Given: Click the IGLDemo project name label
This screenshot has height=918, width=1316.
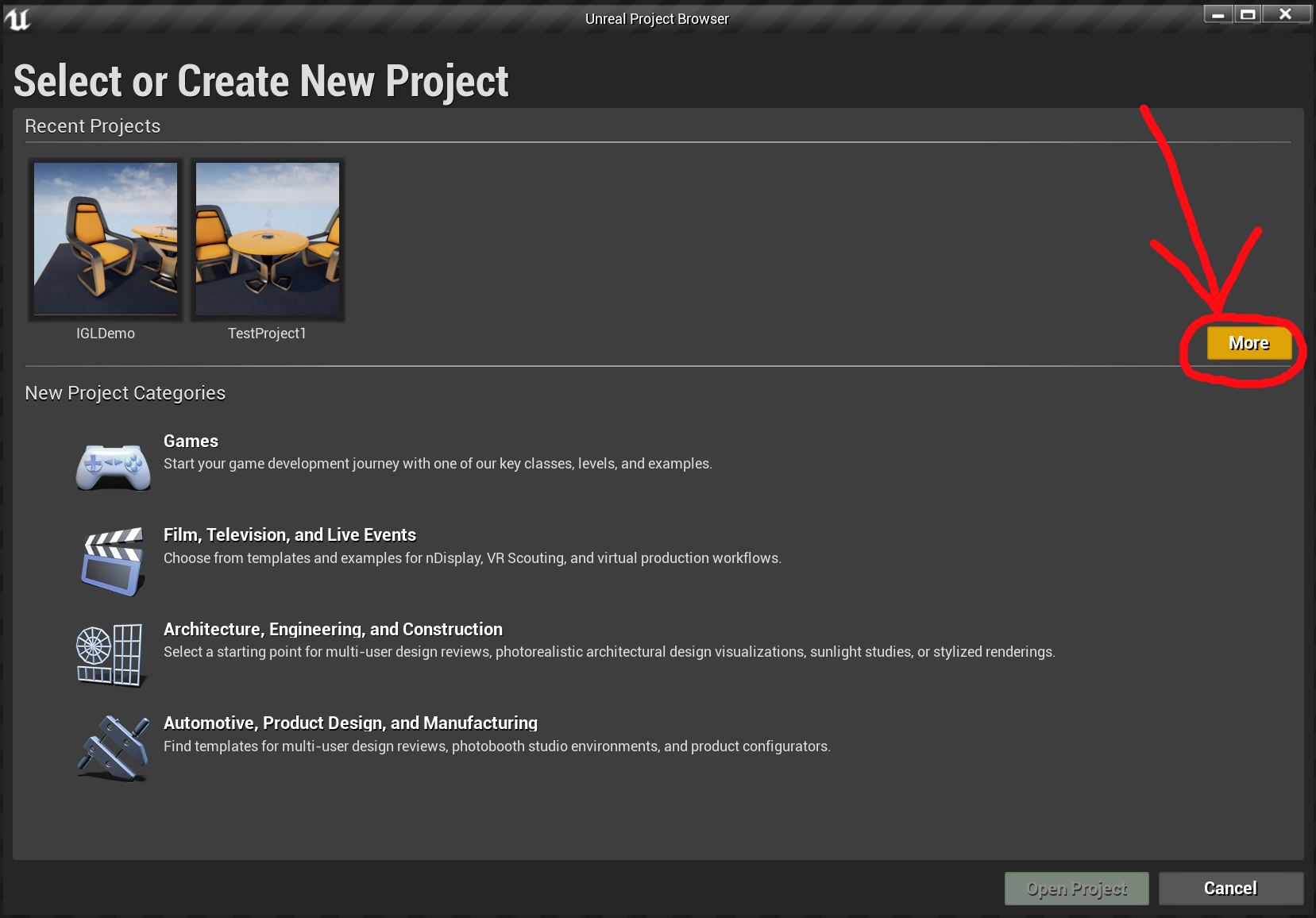Looking at the screenshot, I should [106, 334].
